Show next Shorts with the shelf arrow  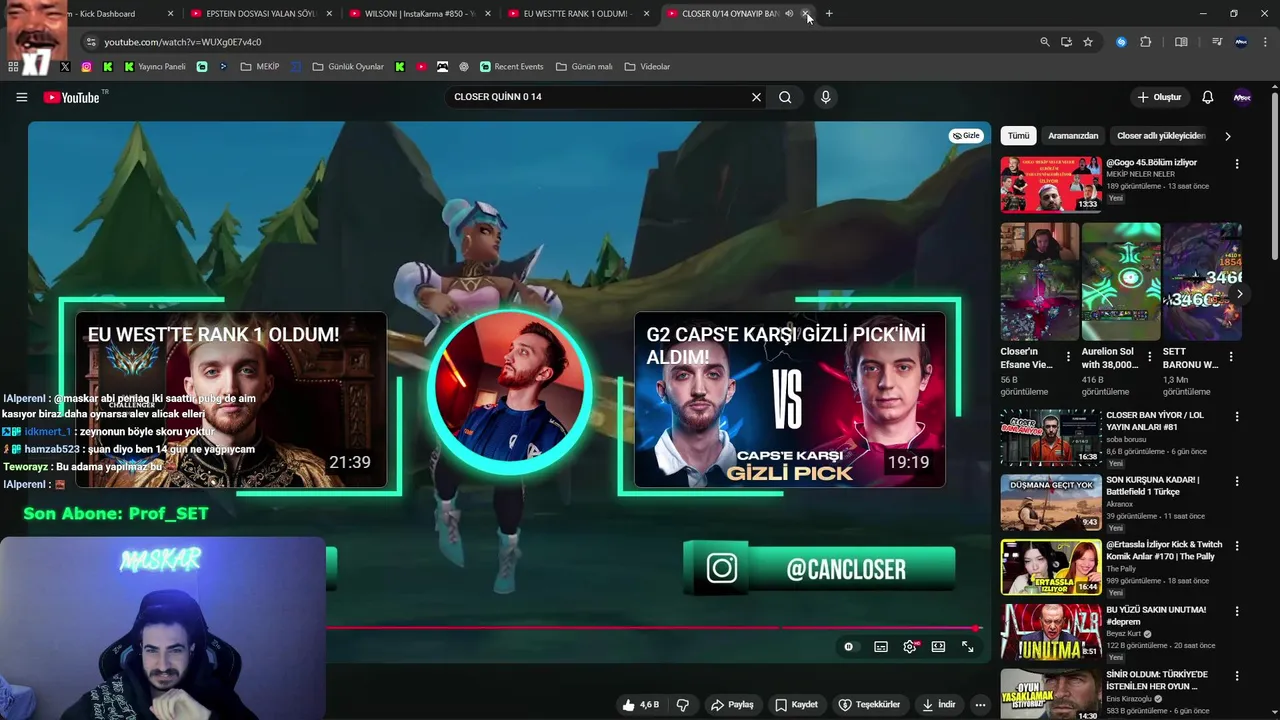click(1239, 294)
